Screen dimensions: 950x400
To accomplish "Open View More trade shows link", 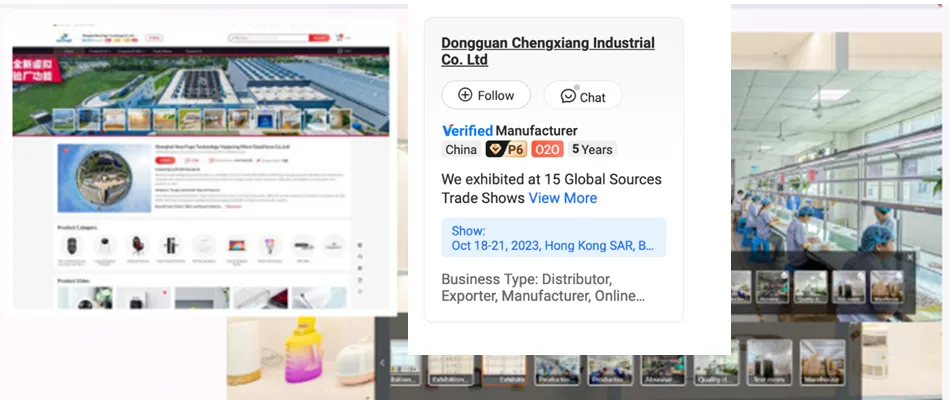I will coord(563,198).
